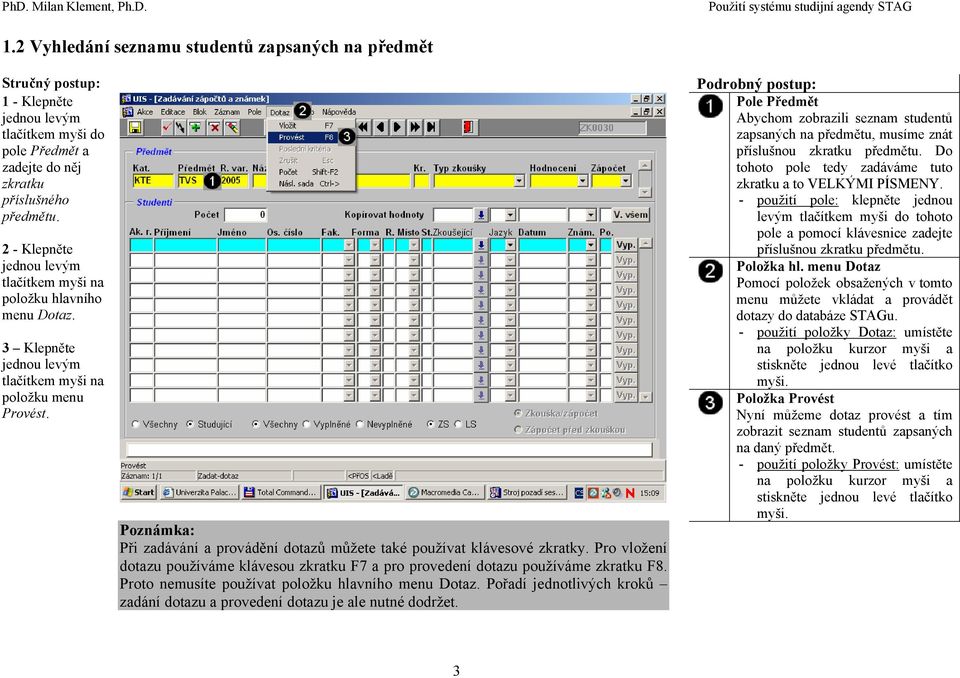The height and width of the screenshot is (678, 960).
Task: Open the Záznam menu
Action: (227, 112)
